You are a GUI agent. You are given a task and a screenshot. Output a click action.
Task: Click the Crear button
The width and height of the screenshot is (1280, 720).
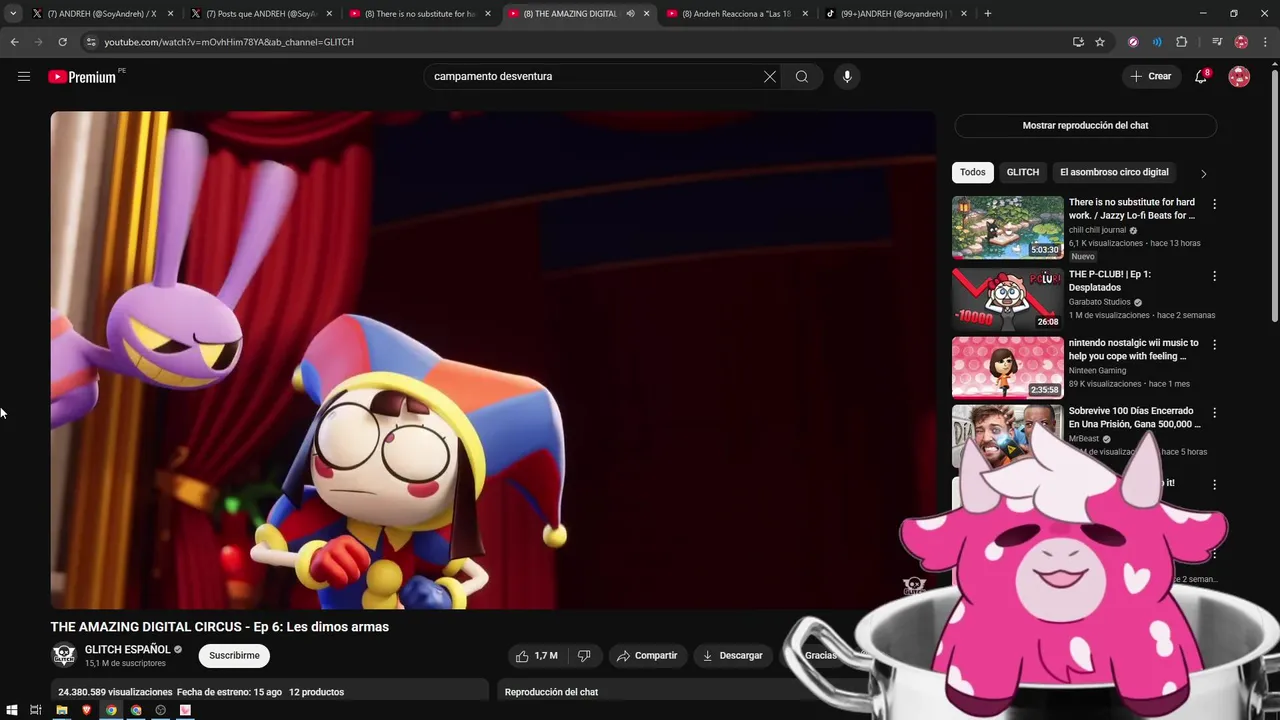click(1151, 76)
